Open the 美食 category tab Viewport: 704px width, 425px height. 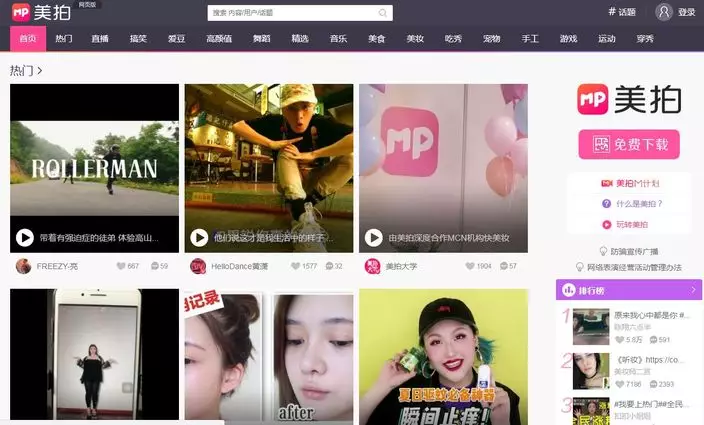[x=376, y=39]
